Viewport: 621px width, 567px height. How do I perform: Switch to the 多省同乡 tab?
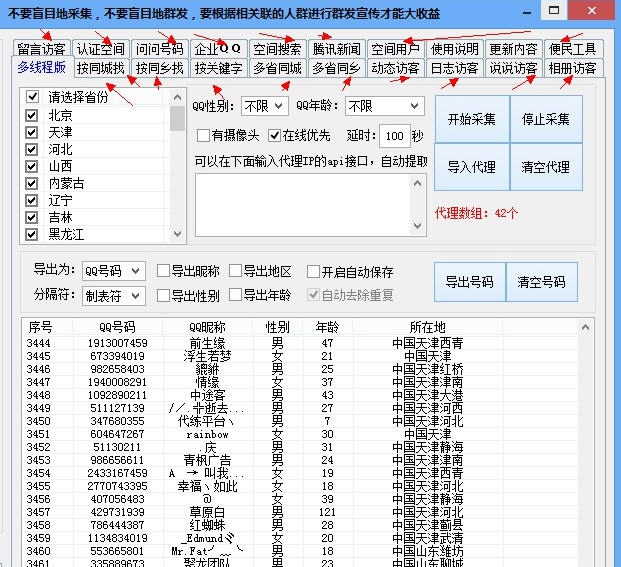[x=336, y=68]
